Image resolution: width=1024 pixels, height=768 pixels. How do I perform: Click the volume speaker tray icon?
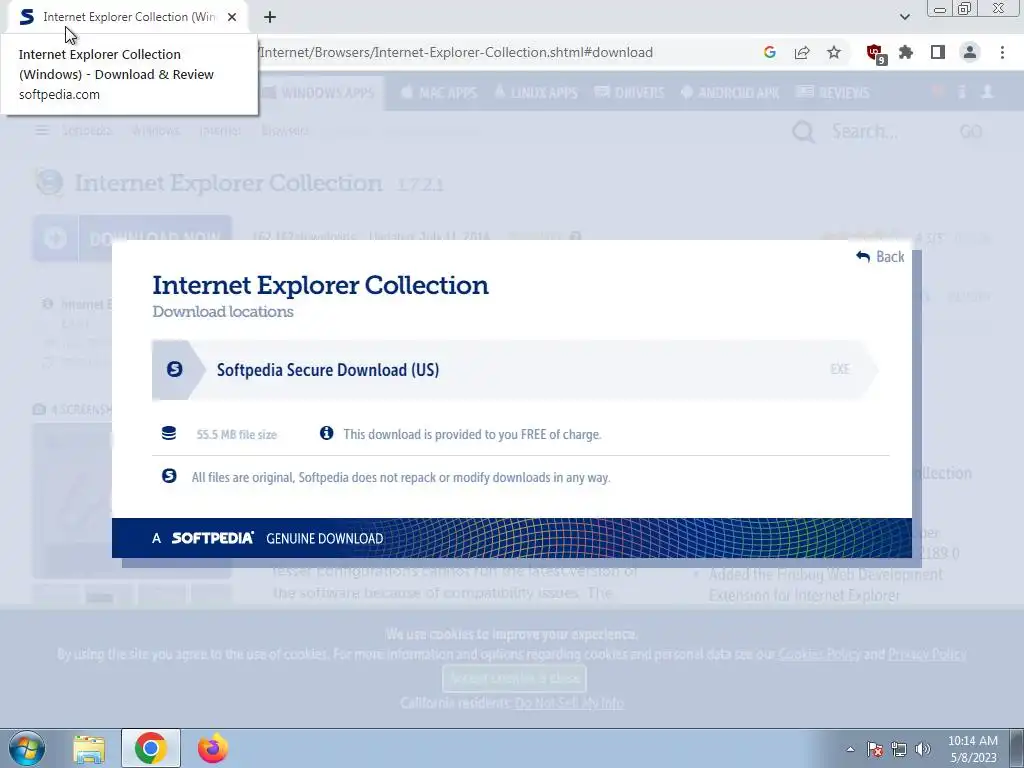[x=923, y=749]
